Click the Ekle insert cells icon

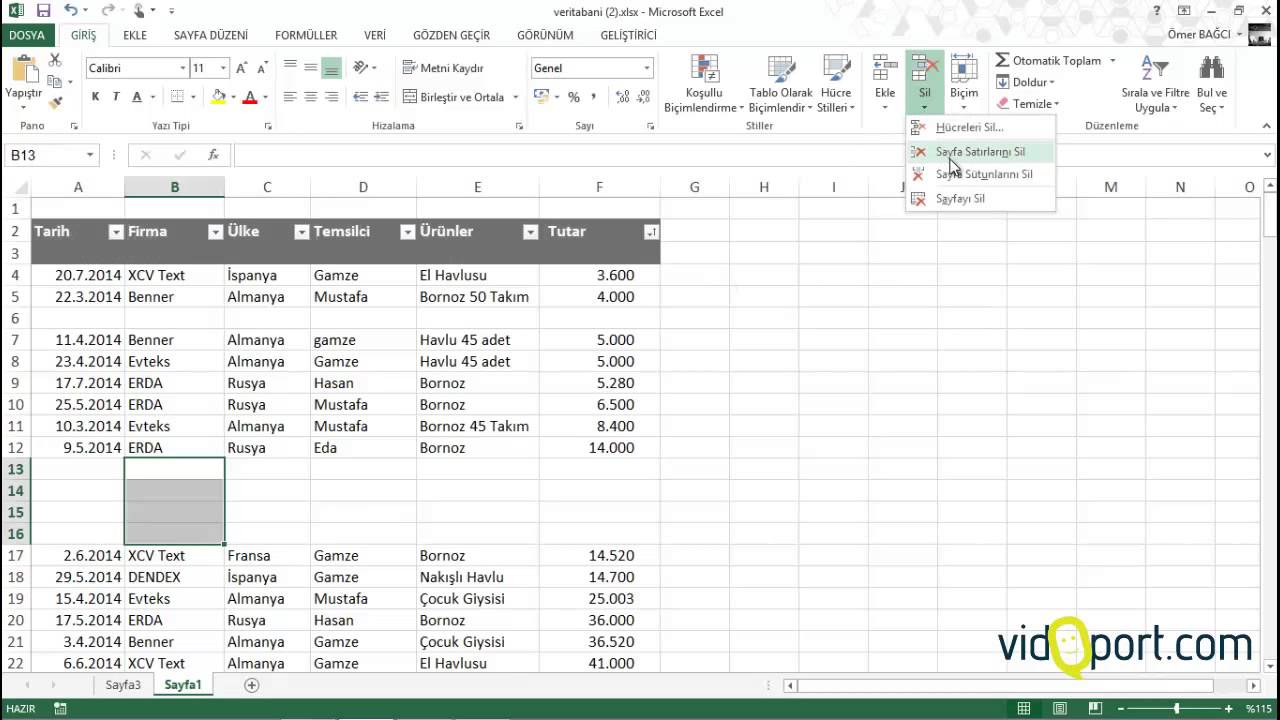[x=885, y=69]
